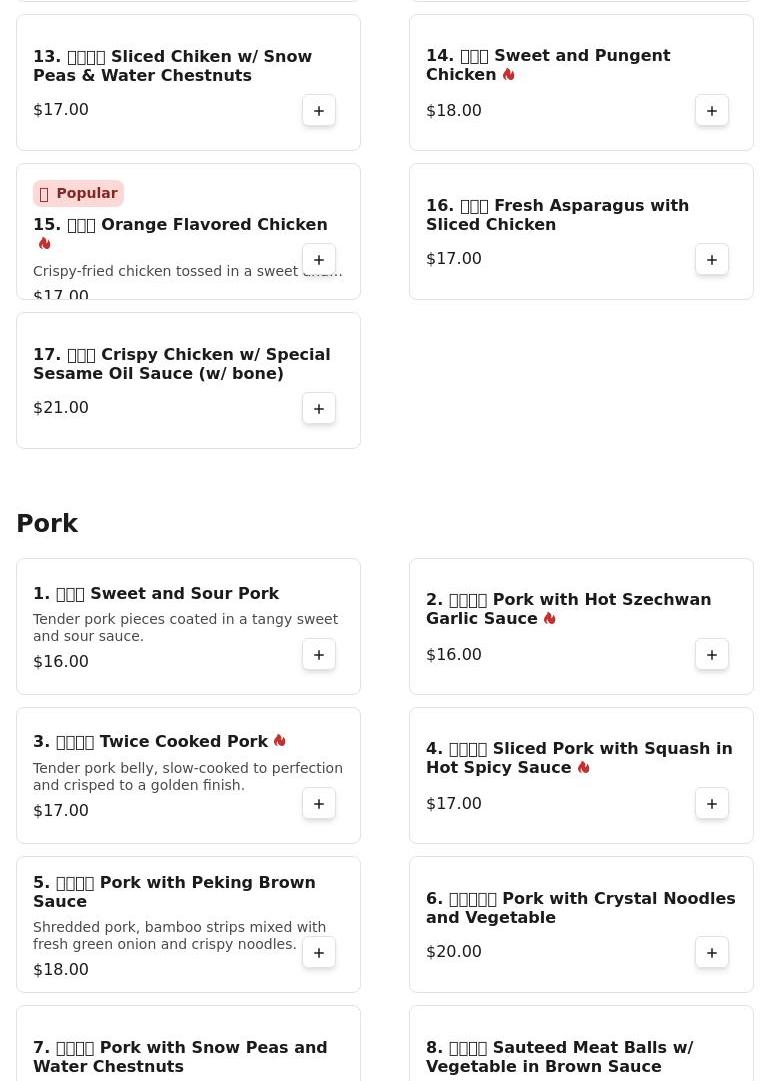This screenshot has width=770, height=1081.
Task: Click the Popular badge on item 15
Action: pyautogui.click(x=78, y=193)
